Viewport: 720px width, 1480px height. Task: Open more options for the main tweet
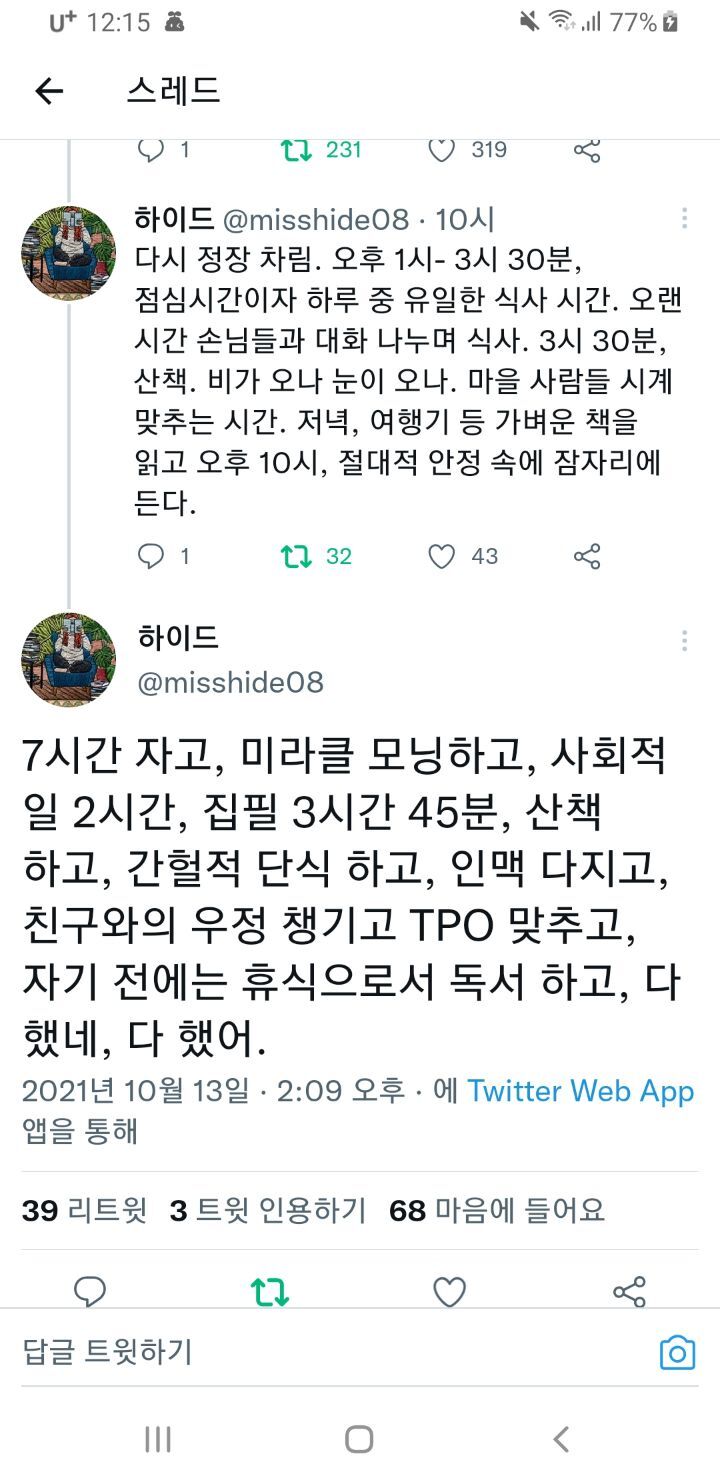(x=684, y=641)
